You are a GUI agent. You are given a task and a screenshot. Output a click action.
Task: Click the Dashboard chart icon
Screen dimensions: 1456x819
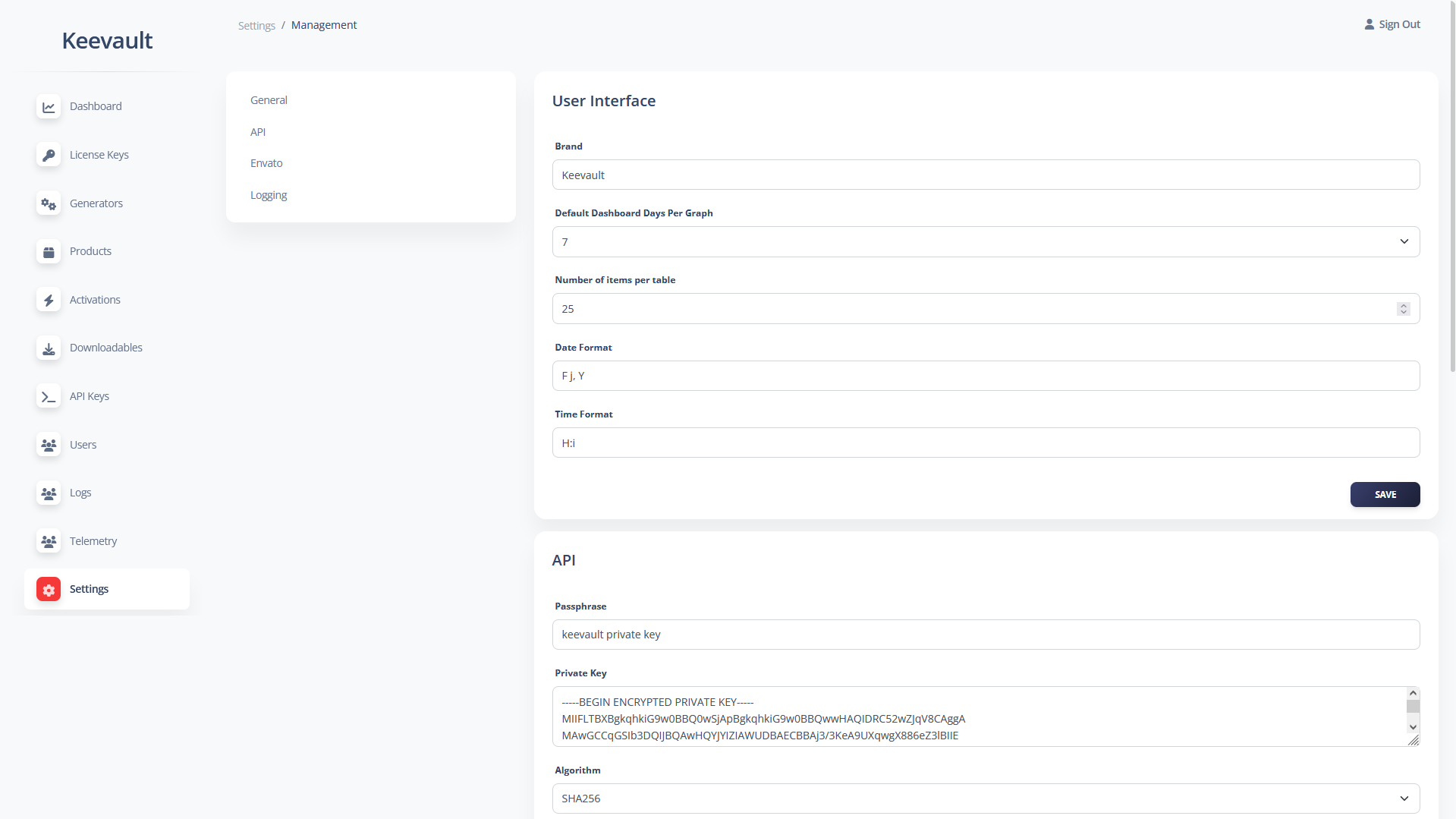pos(49,107)
